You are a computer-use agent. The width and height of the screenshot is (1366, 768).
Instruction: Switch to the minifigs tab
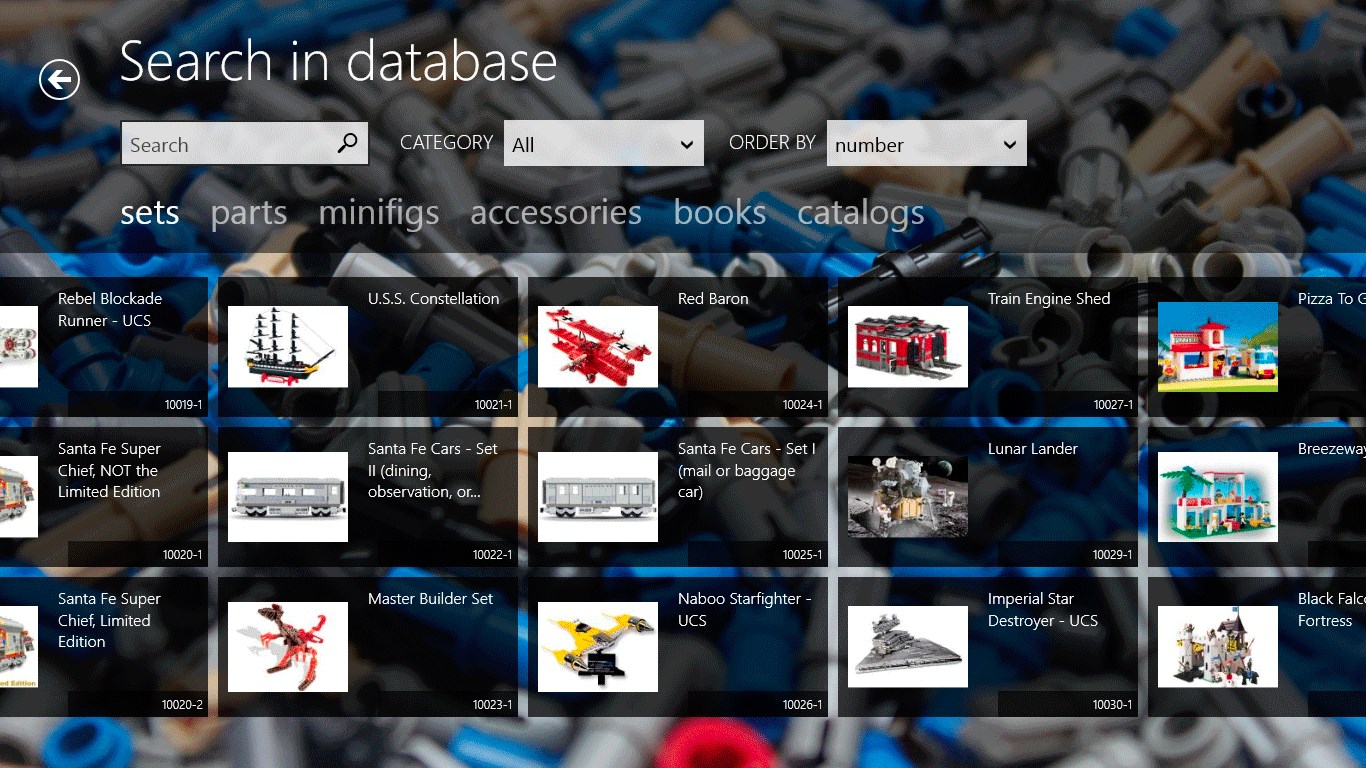click(378, 212)
